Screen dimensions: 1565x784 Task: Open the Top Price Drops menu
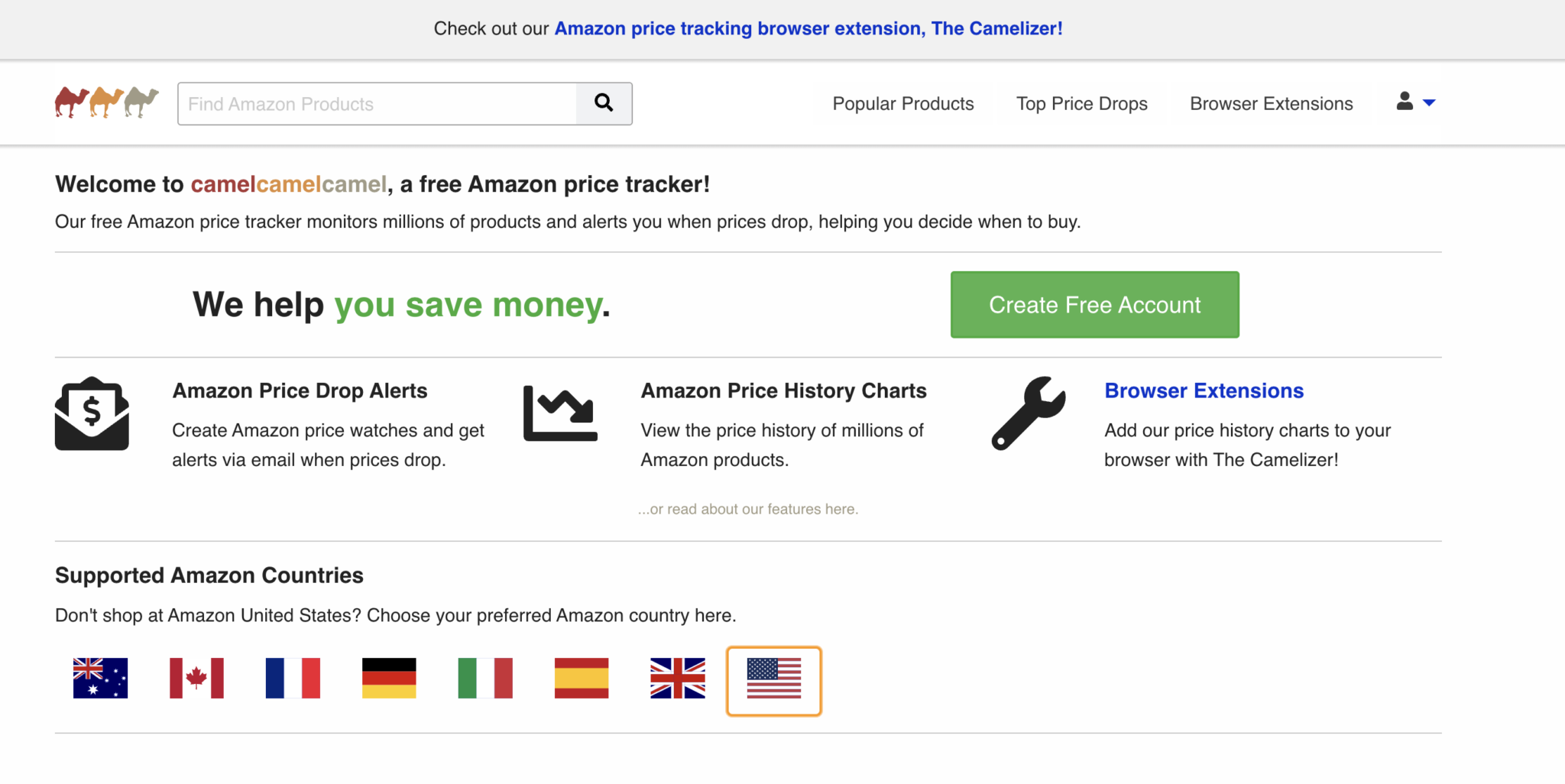tap(1081, 103)
